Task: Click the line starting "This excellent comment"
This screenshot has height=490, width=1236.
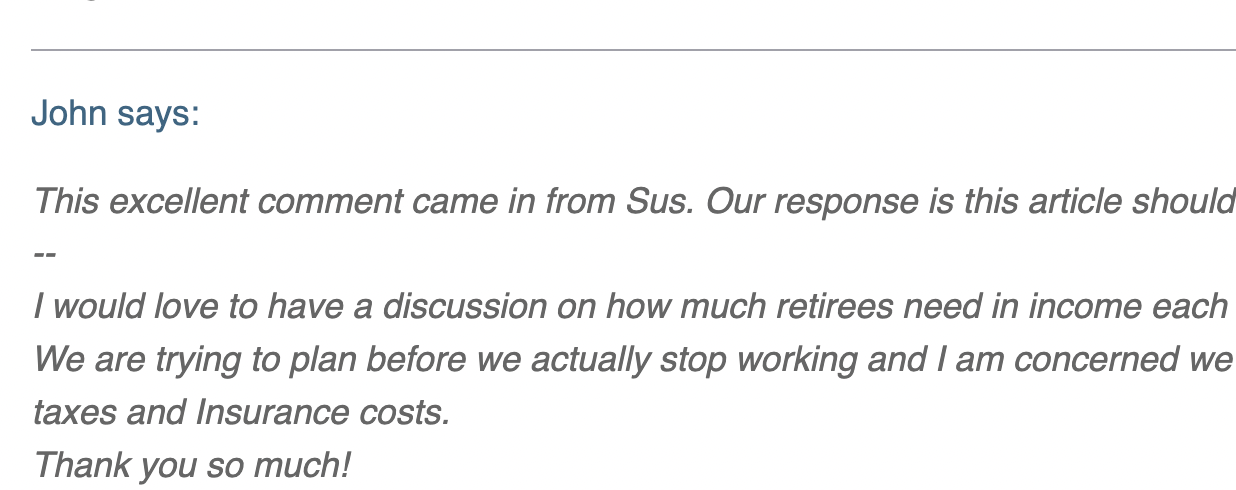Action: tap(634, 202)
